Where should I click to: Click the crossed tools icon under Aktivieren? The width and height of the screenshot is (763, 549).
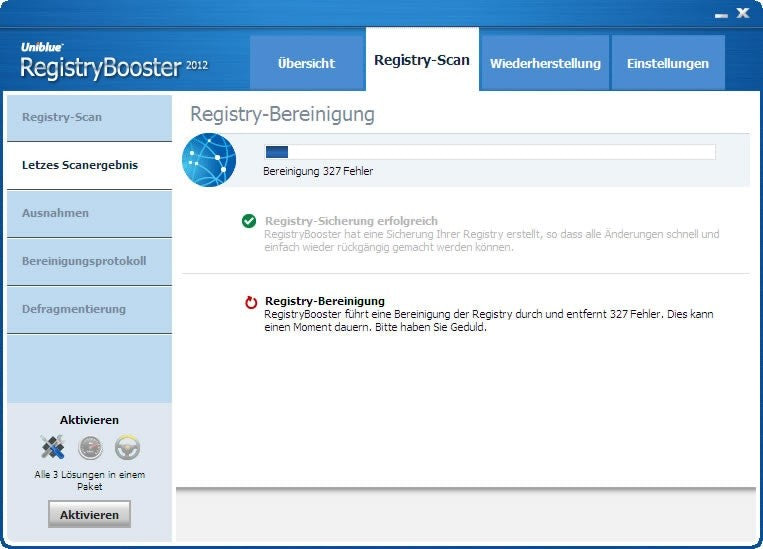pos(53,447)
